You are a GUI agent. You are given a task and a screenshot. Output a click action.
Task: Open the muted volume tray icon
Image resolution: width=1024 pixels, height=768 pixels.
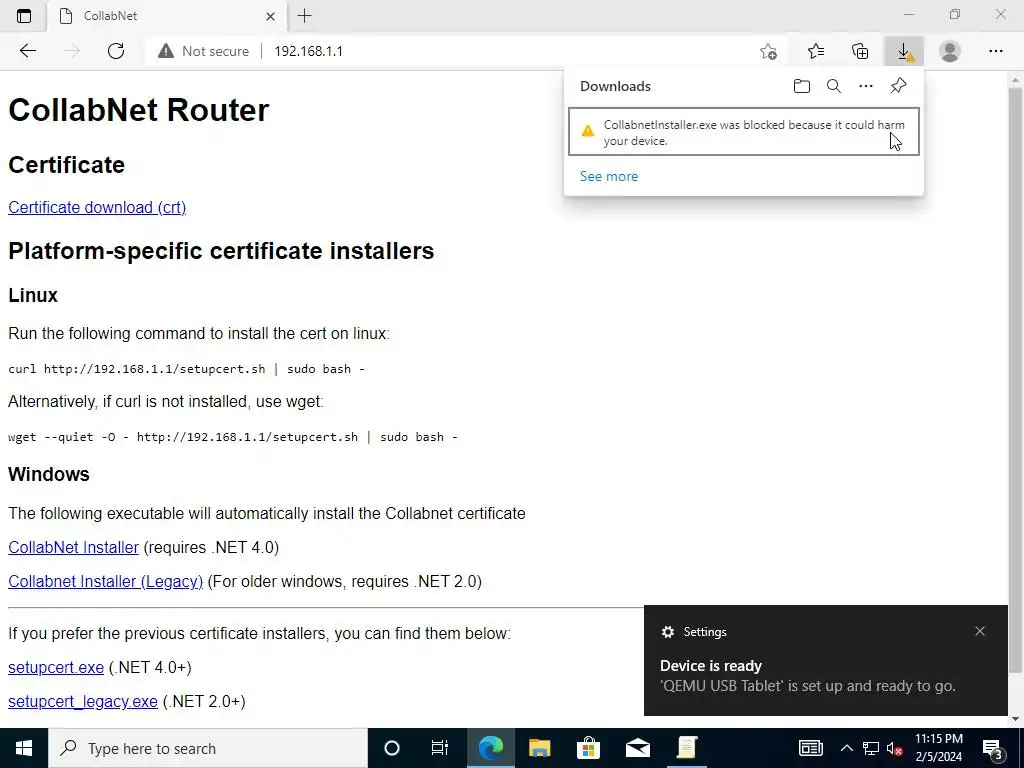(895, 748)
